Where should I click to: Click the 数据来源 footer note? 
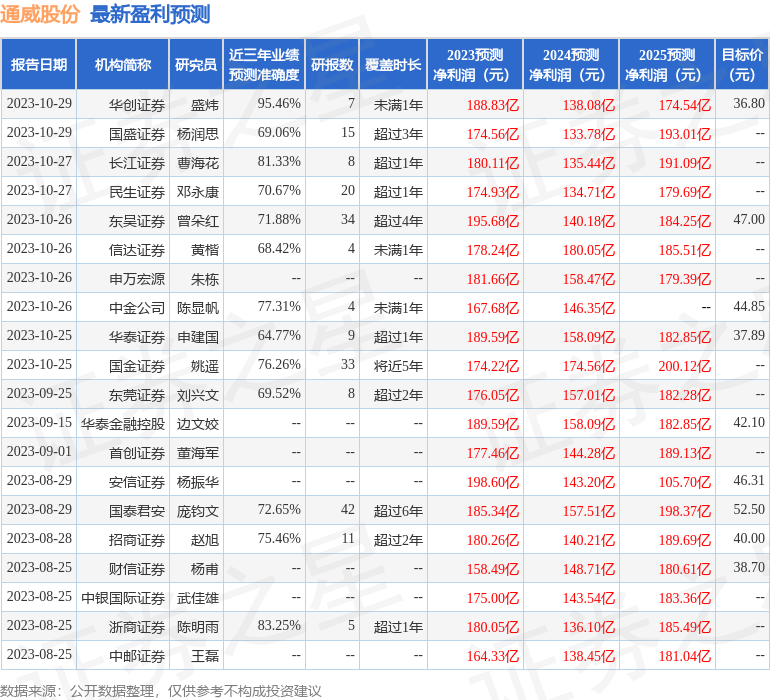(x=161, y=691)
